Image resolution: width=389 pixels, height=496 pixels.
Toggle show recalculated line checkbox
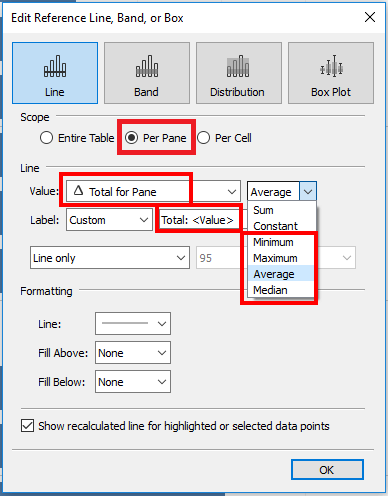(27, 426)
